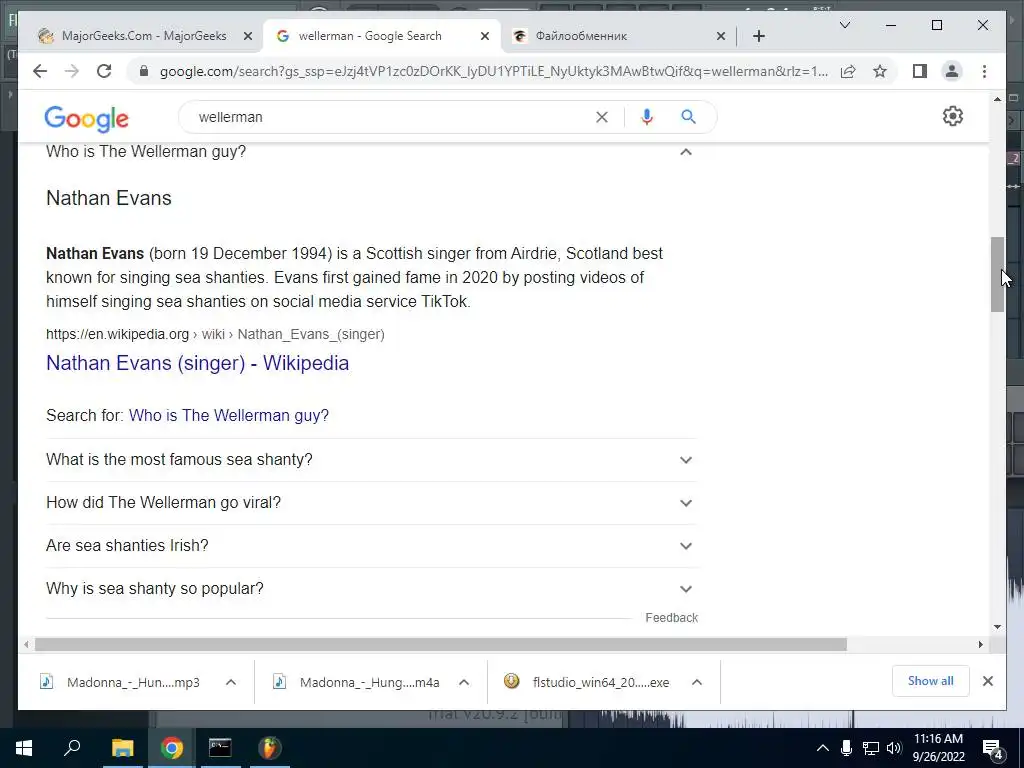Screen dimensions: 1024x768
Task: Open options for Madonna m4a download
Action: coord(464,682)
